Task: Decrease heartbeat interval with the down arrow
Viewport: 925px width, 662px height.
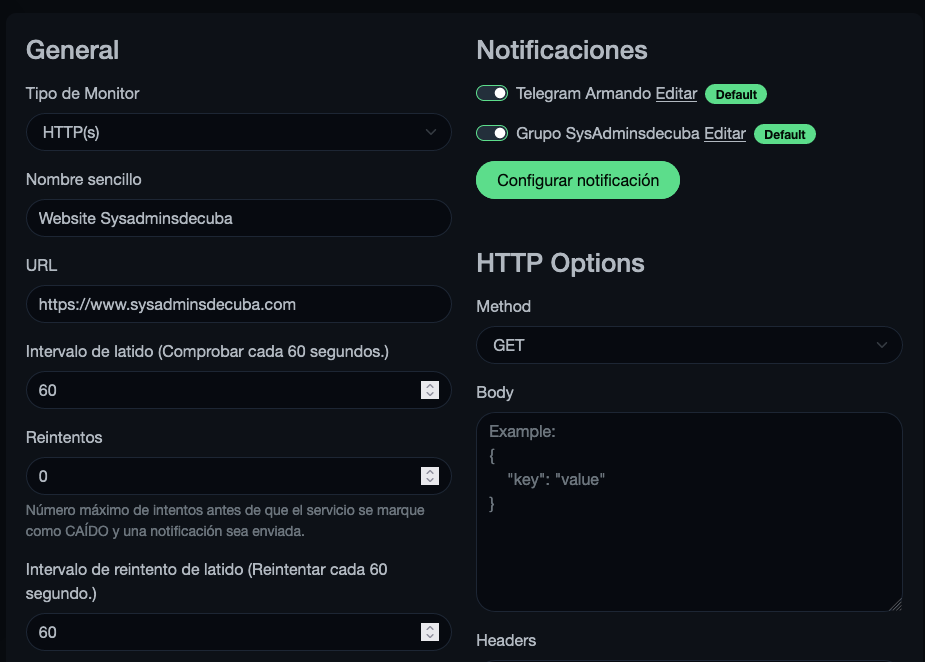Action: coord(429,394)
